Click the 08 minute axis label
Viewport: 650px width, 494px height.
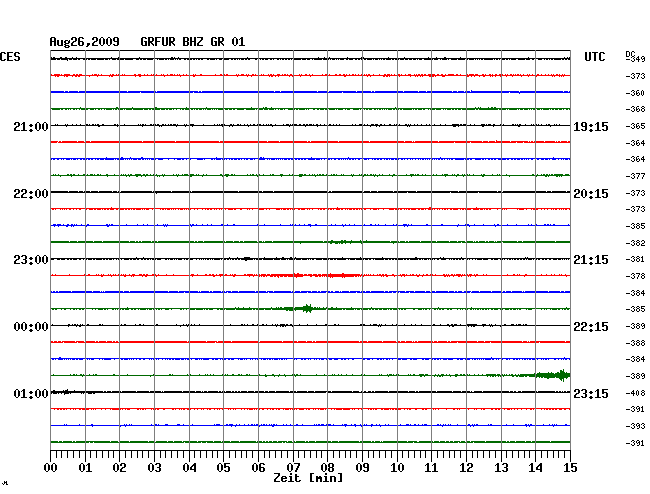[x=327, y=467]
